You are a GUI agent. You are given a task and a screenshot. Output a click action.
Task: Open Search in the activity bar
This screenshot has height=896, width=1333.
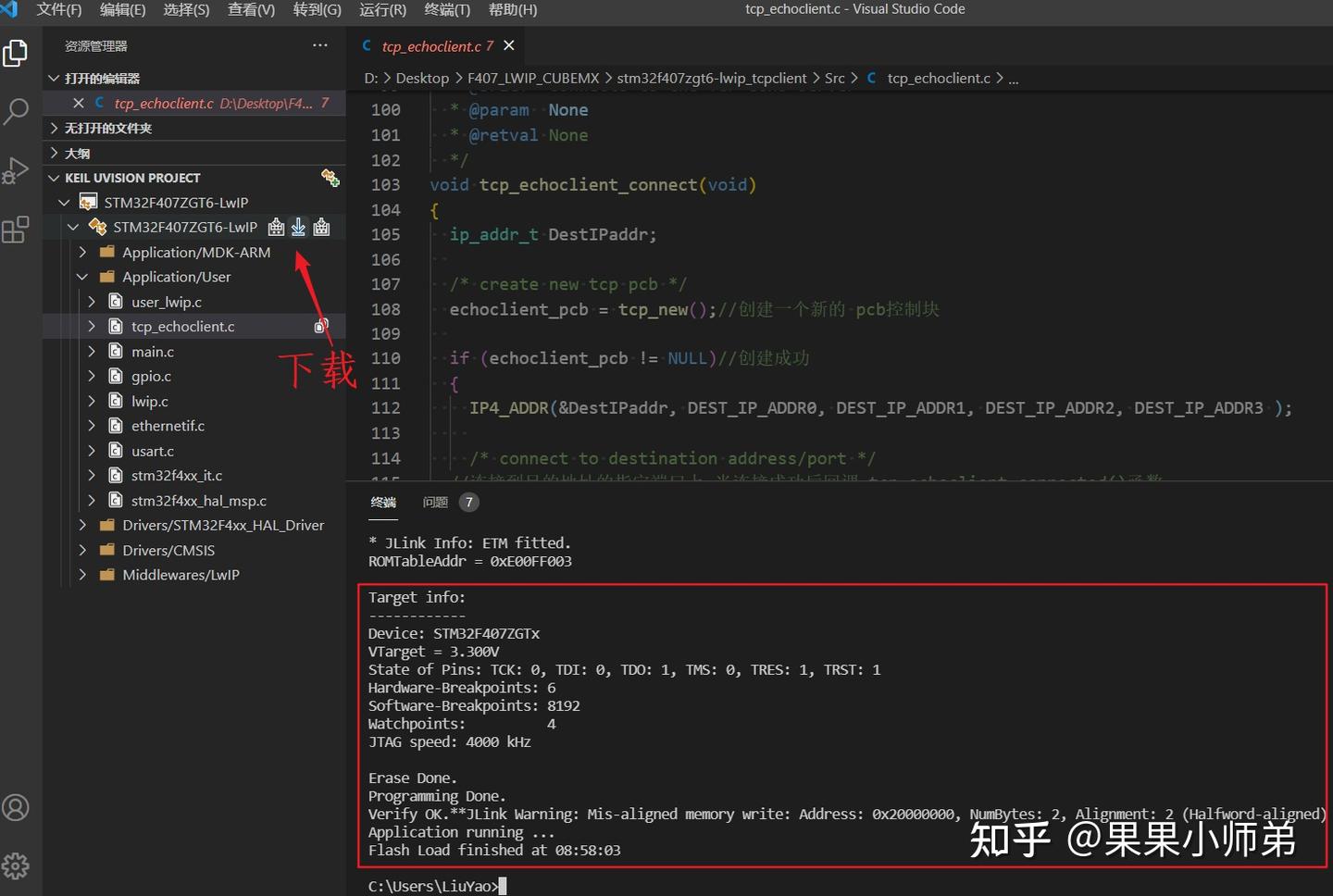click(16, 111)
